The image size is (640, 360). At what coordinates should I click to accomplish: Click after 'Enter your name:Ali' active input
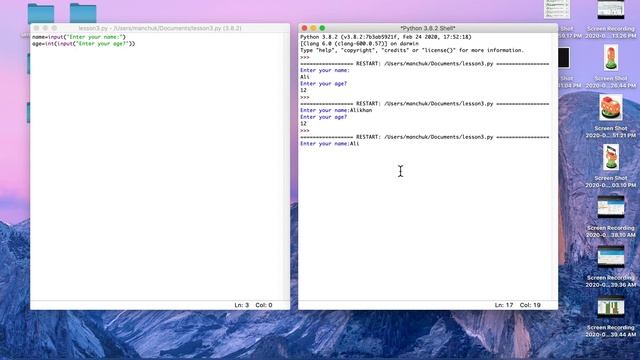coord(360,144)
